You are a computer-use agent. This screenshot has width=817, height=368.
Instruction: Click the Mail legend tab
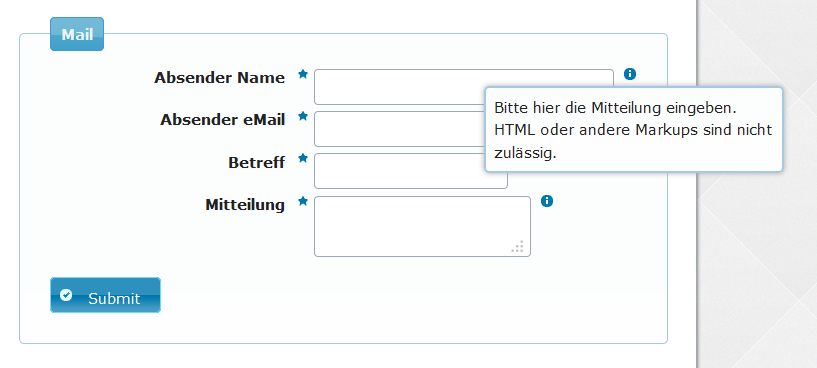point(77,34)
